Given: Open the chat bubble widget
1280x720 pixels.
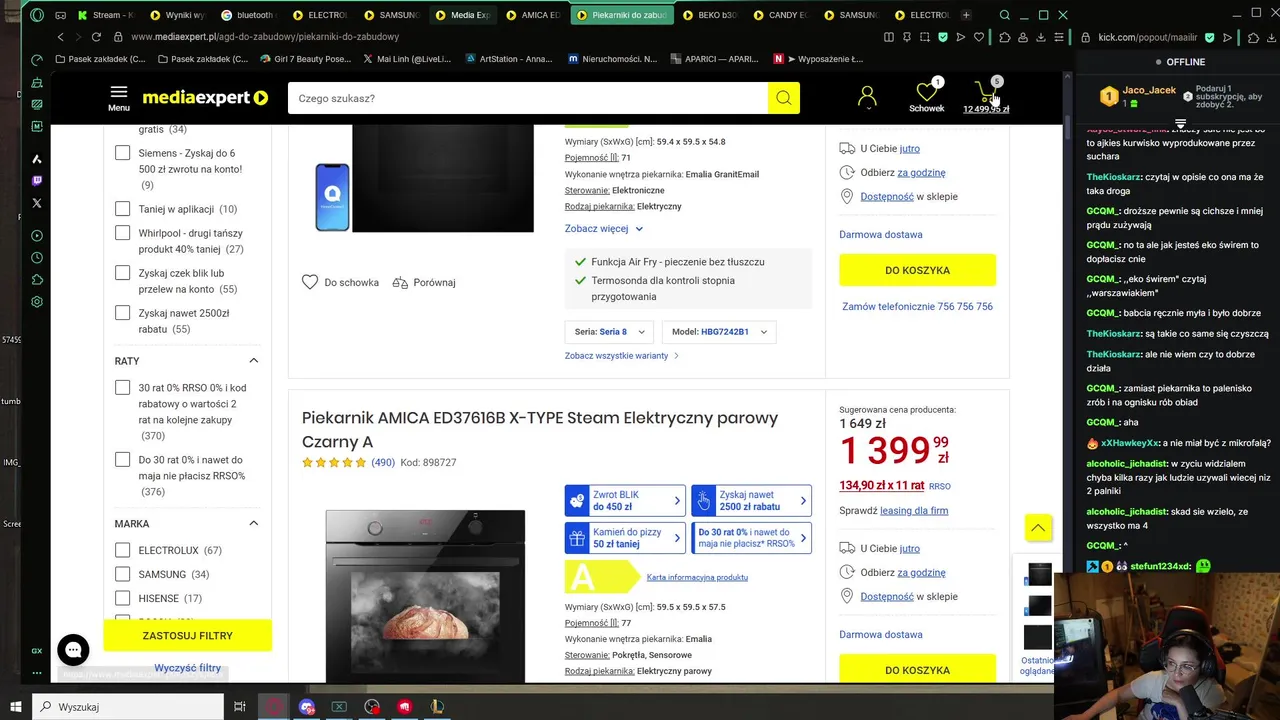Looking at the screenshot, I should click(x=73, y=650).
